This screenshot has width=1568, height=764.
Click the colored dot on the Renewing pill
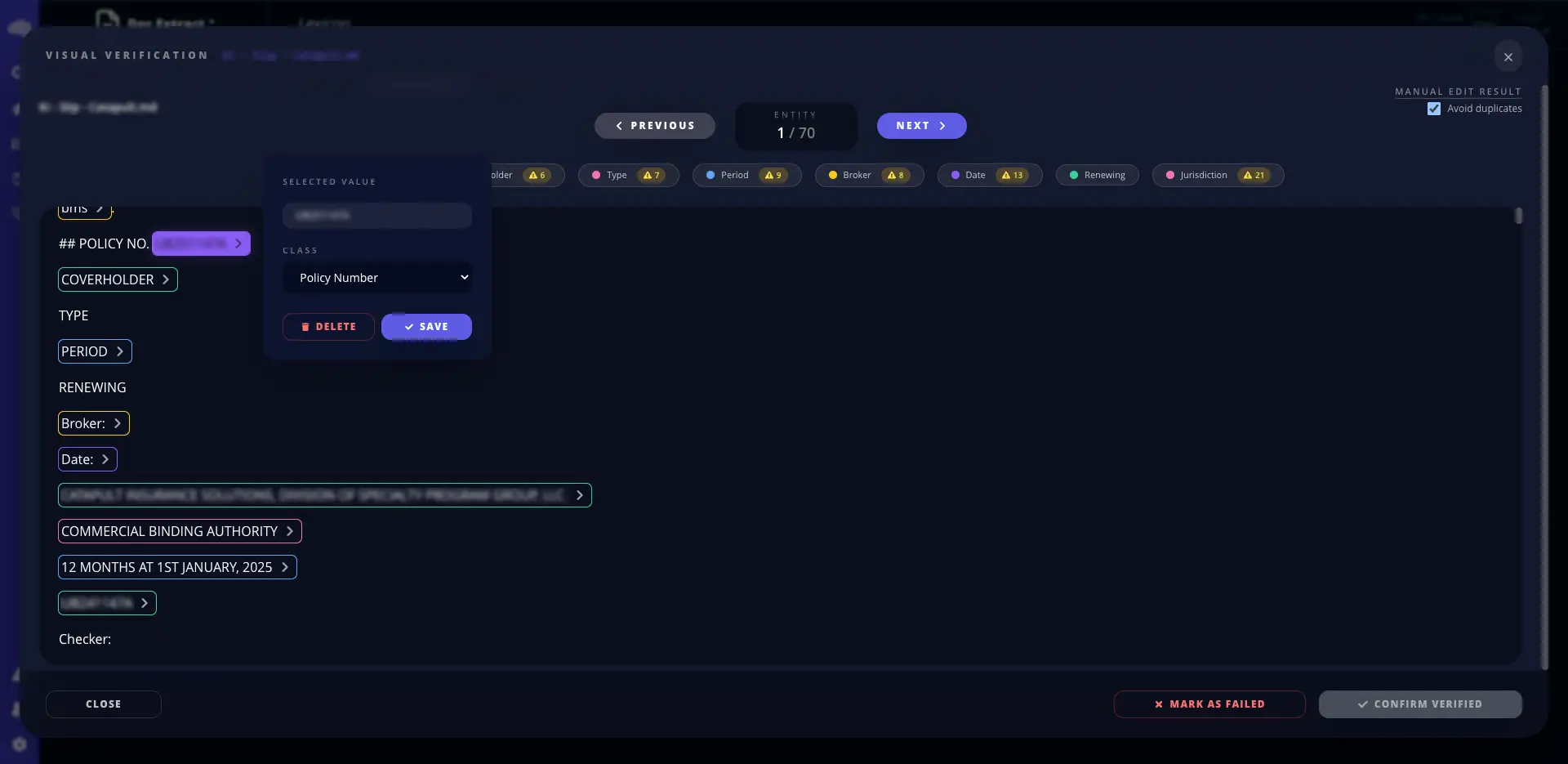point(1076,175)
